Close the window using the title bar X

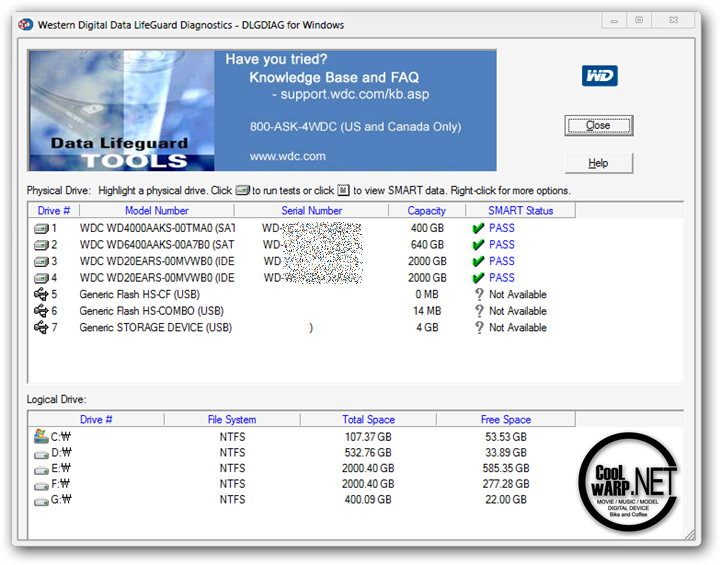(673, 20)
